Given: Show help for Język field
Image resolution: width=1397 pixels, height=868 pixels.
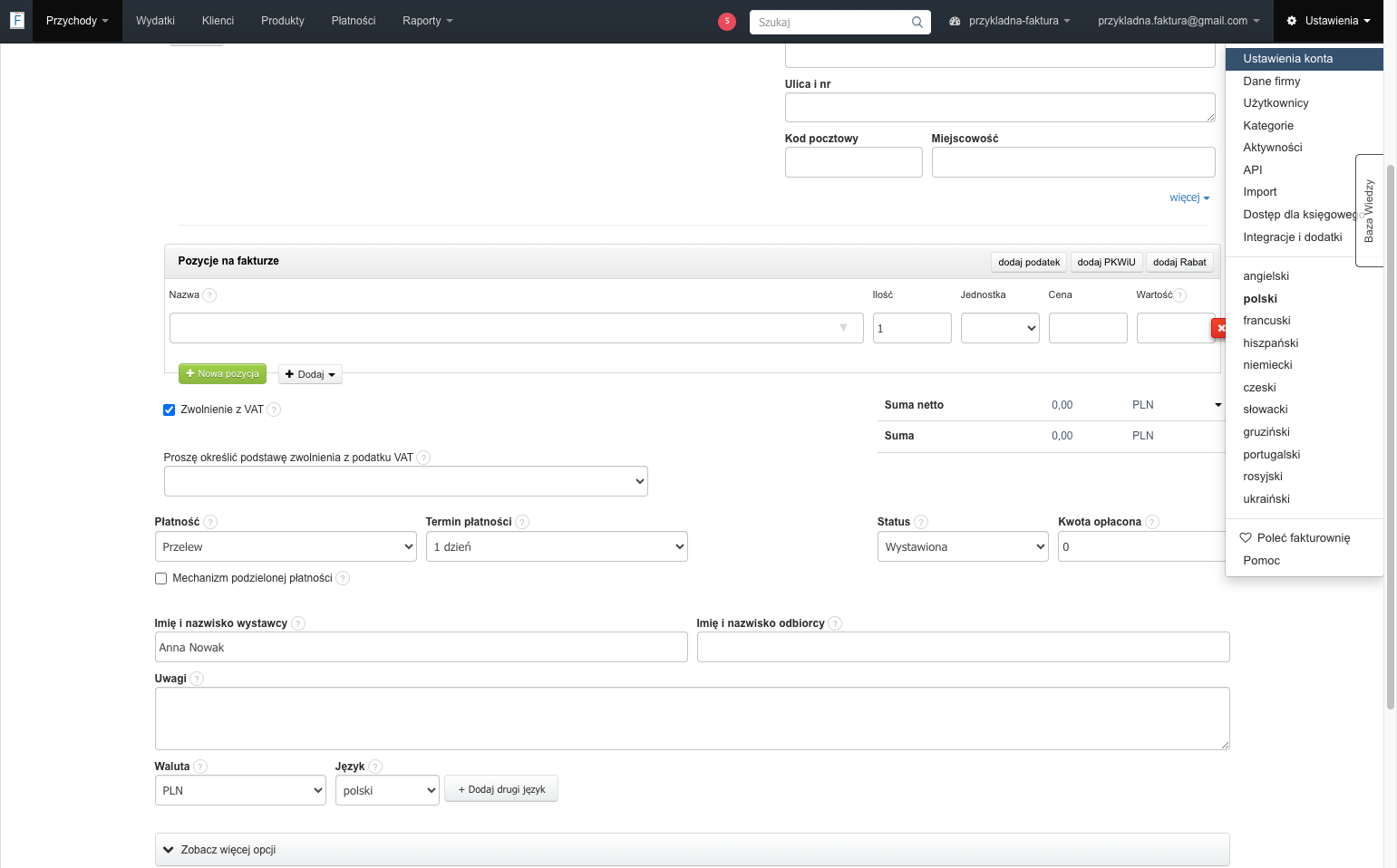Looking at the screenshot, I should click(375, 767).
